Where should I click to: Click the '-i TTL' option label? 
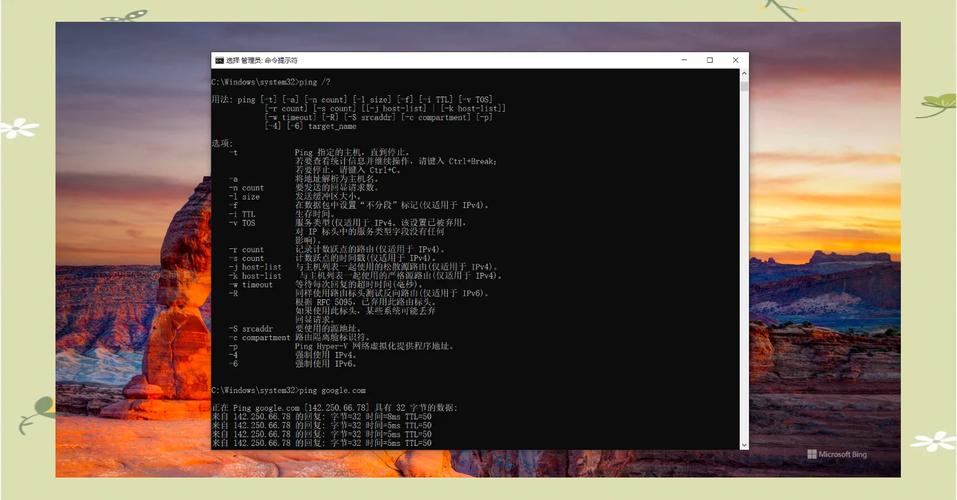(x=242, y=214)
